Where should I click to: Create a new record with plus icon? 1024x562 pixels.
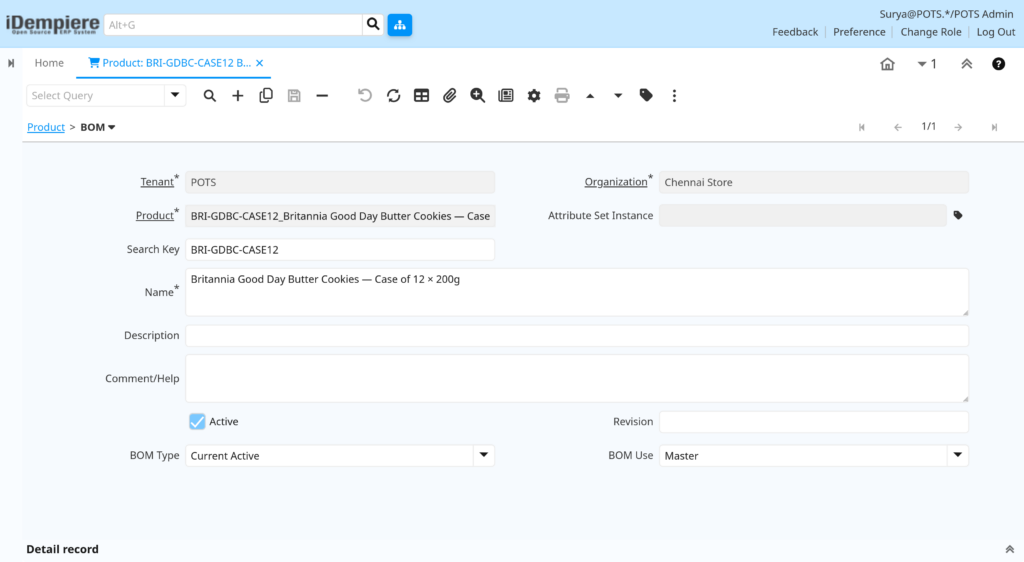click(x=238, y=96)
